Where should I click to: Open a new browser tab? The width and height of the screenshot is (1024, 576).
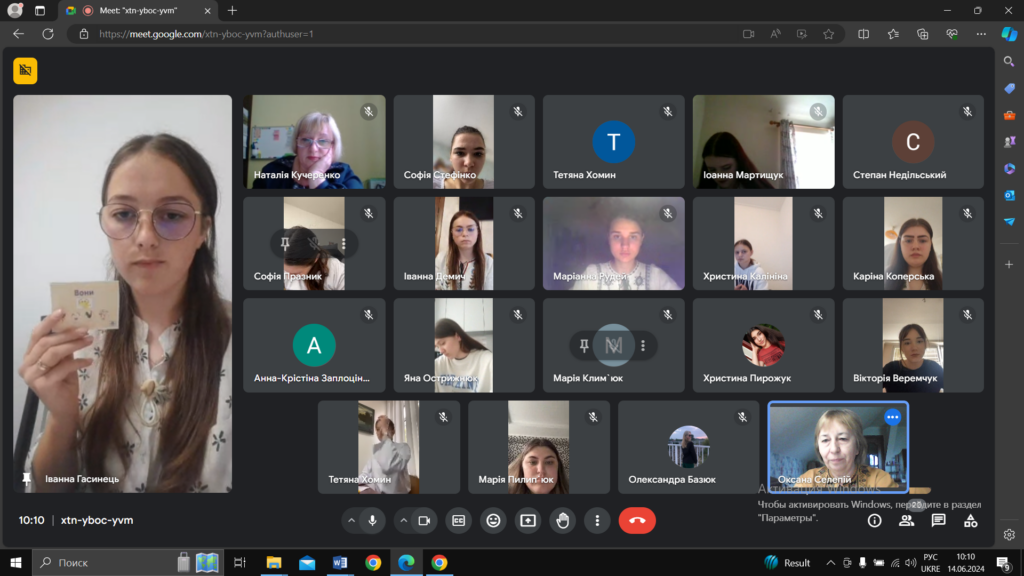coord(232,10)
